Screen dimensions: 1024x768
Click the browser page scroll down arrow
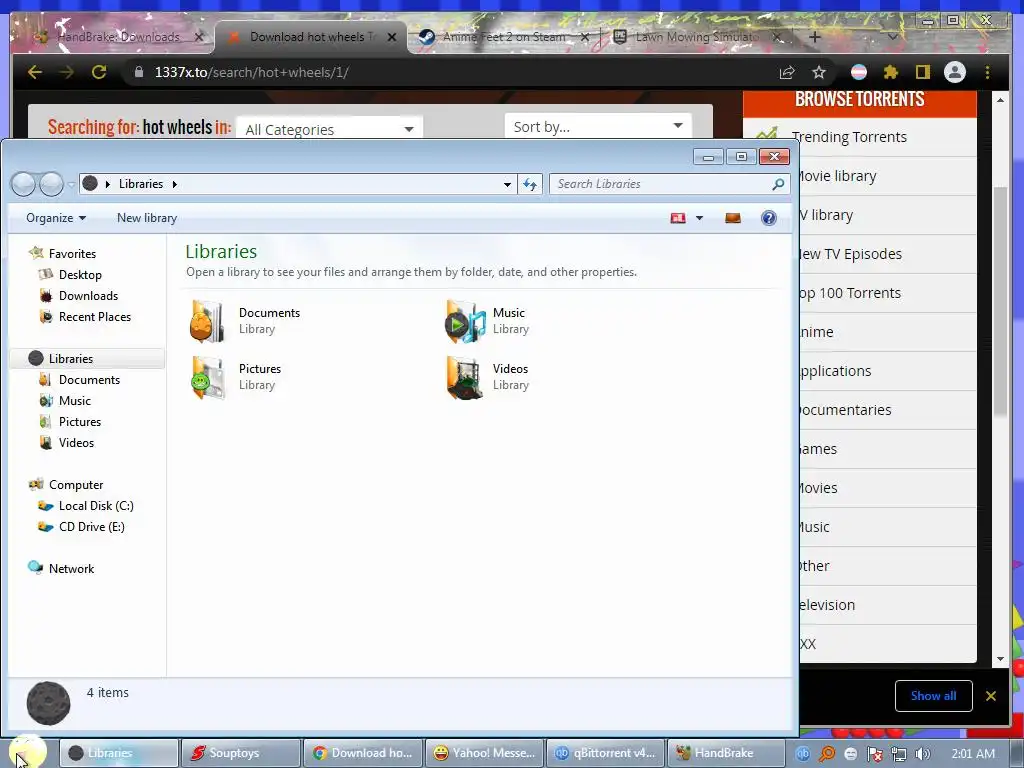pyautogui.click(x=1000, y=659)
